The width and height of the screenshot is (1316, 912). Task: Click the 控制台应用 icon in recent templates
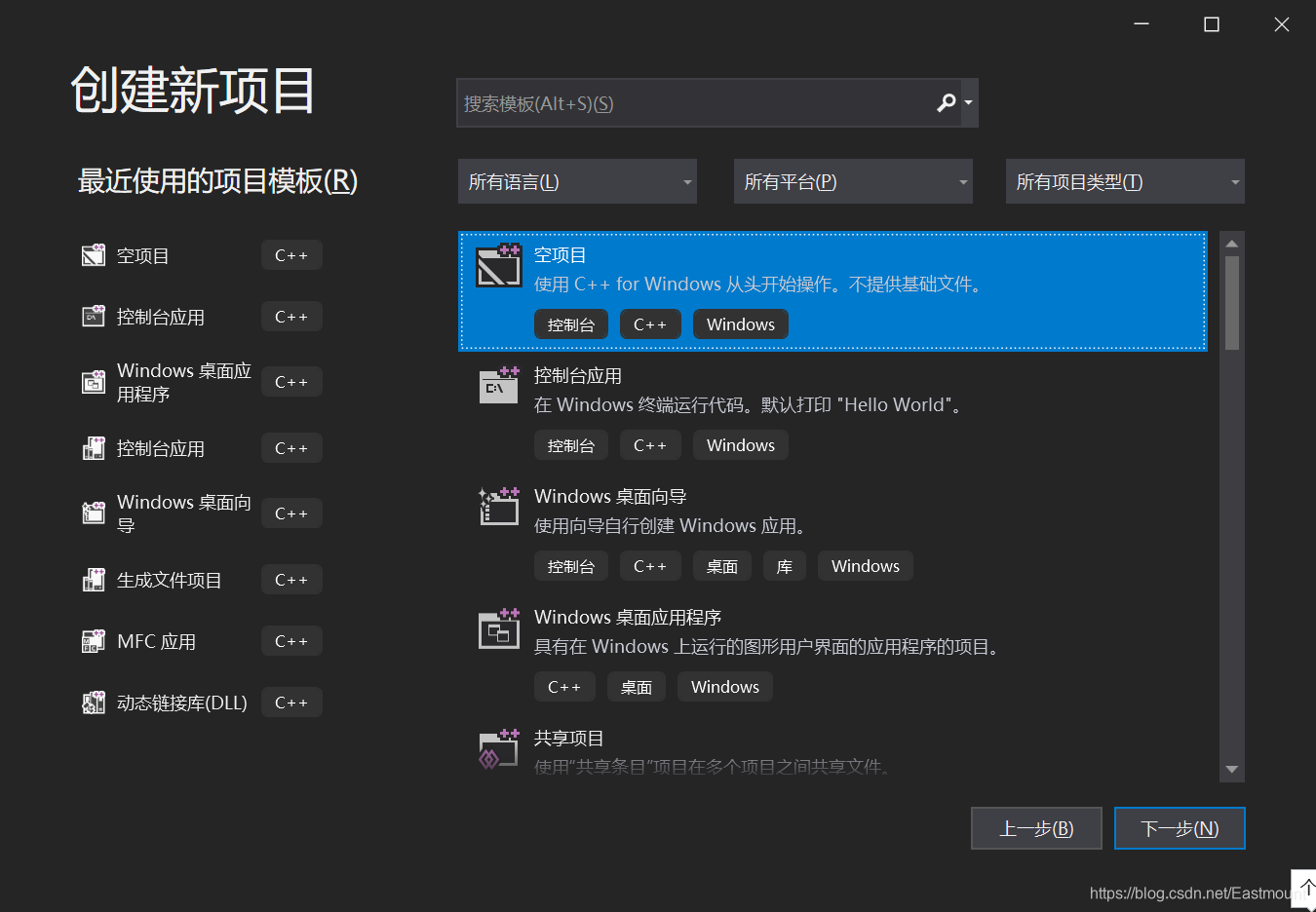click(x=94, y=316)
